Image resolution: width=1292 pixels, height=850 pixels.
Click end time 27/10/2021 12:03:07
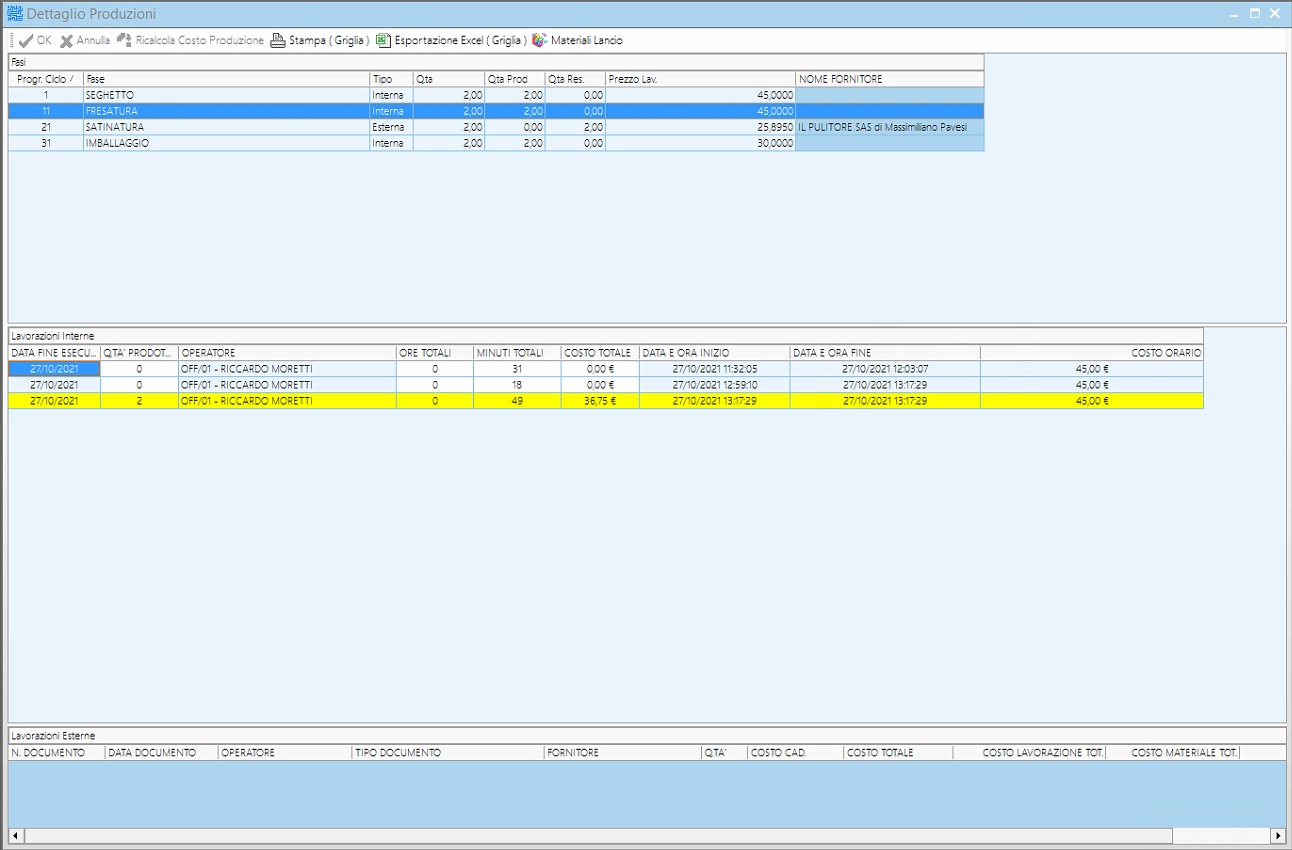pos(885,369)
